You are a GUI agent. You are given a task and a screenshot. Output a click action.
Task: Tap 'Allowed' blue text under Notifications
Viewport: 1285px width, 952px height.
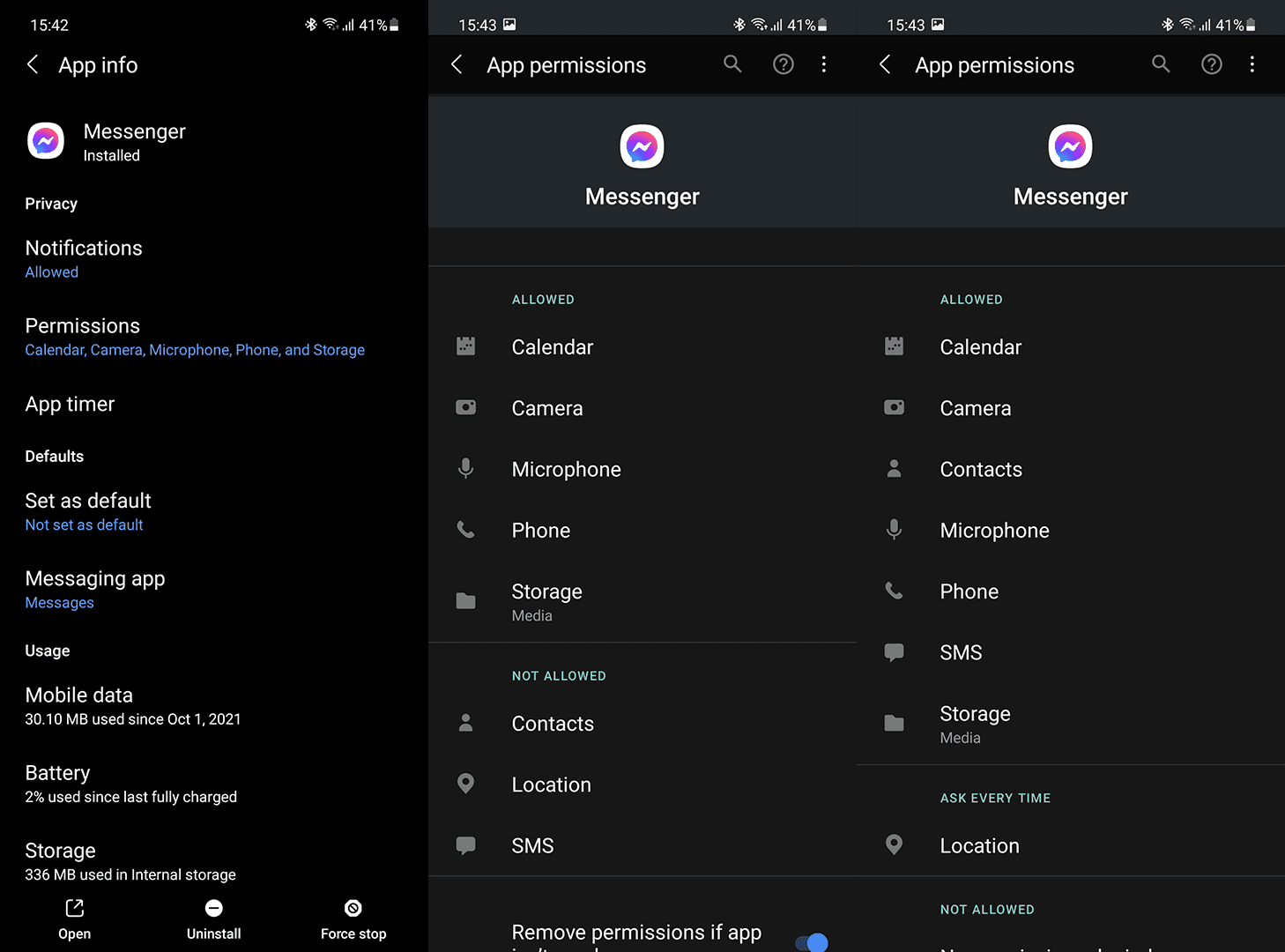click(x=51, y=272)
